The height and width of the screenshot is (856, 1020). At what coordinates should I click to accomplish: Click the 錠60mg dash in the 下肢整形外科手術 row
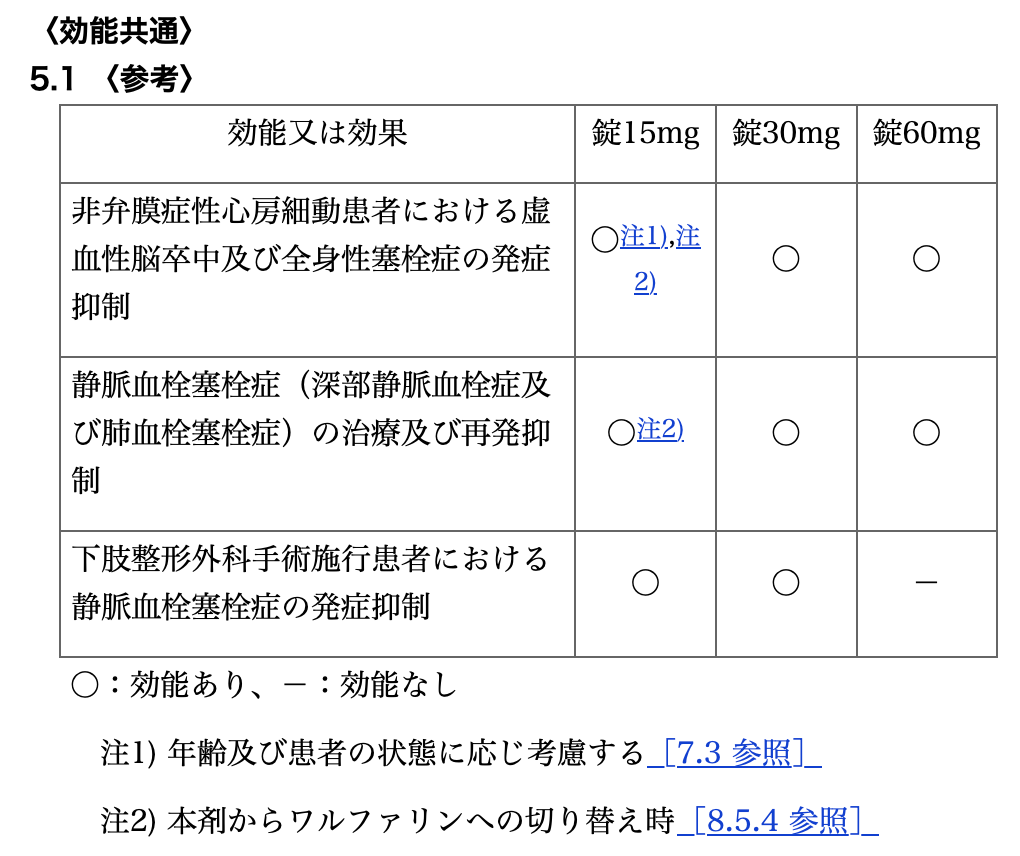pos(926,582)
